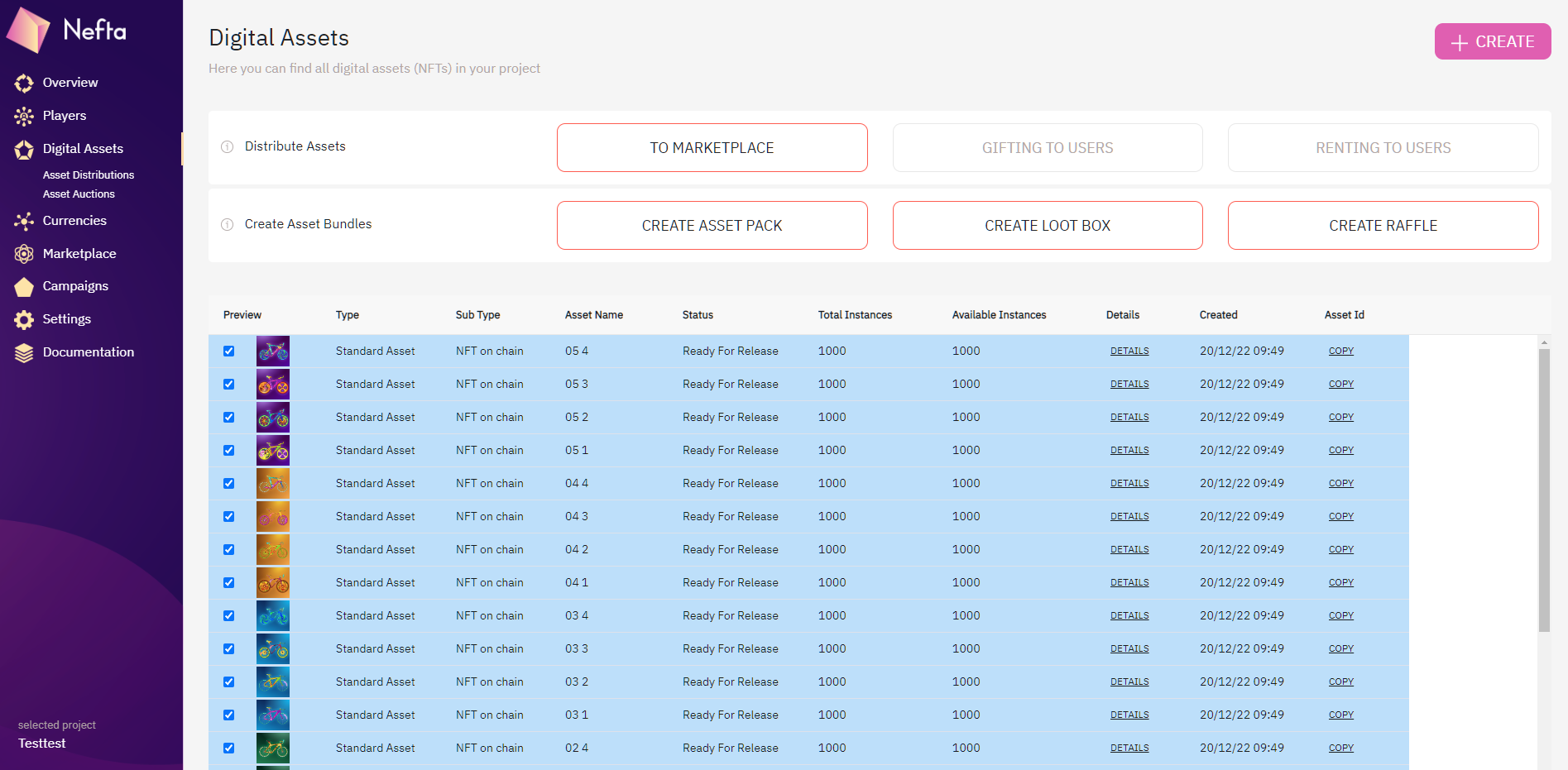Click TO MARKETPLACE button
Viewport: 1568px width, 770px height.
[712, 148]
